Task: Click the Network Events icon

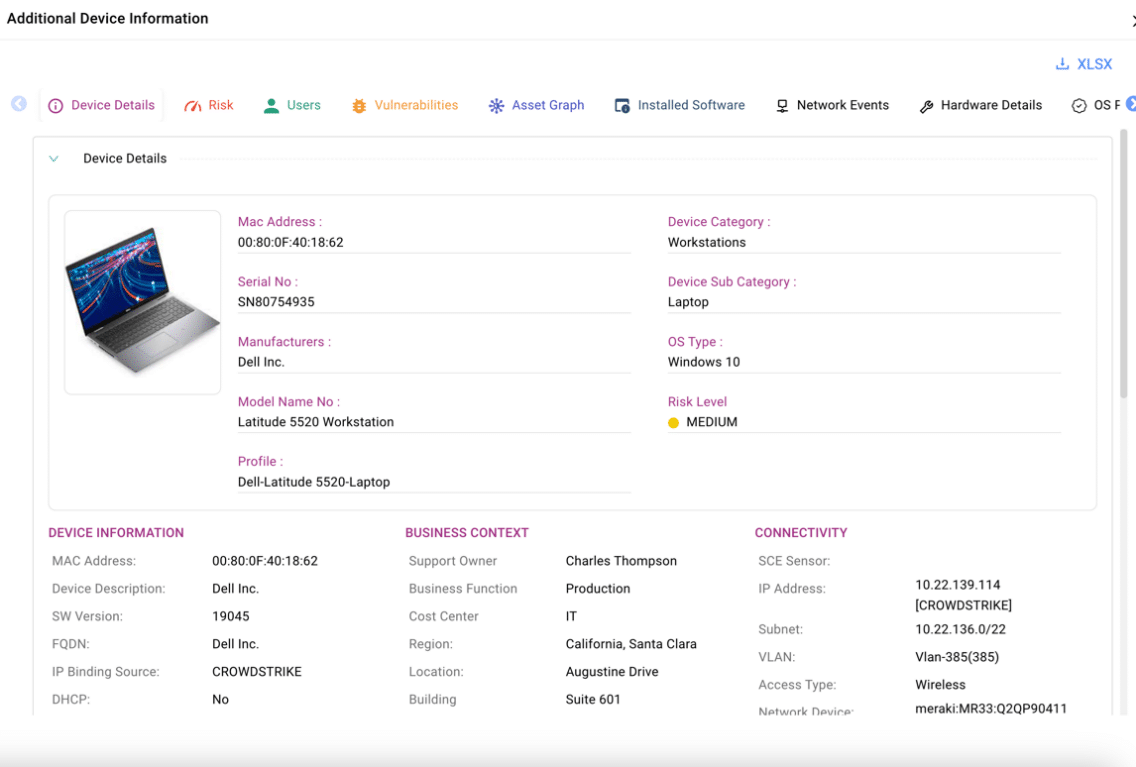Action: pos(782,106)
